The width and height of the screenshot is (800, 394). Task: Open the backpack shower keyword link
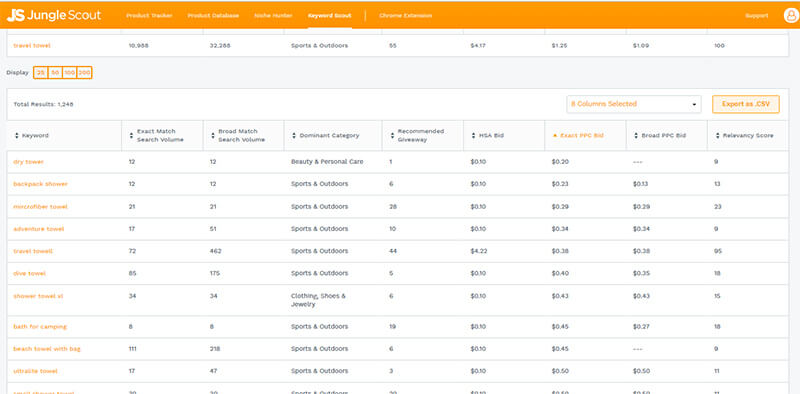click(40, 184)
